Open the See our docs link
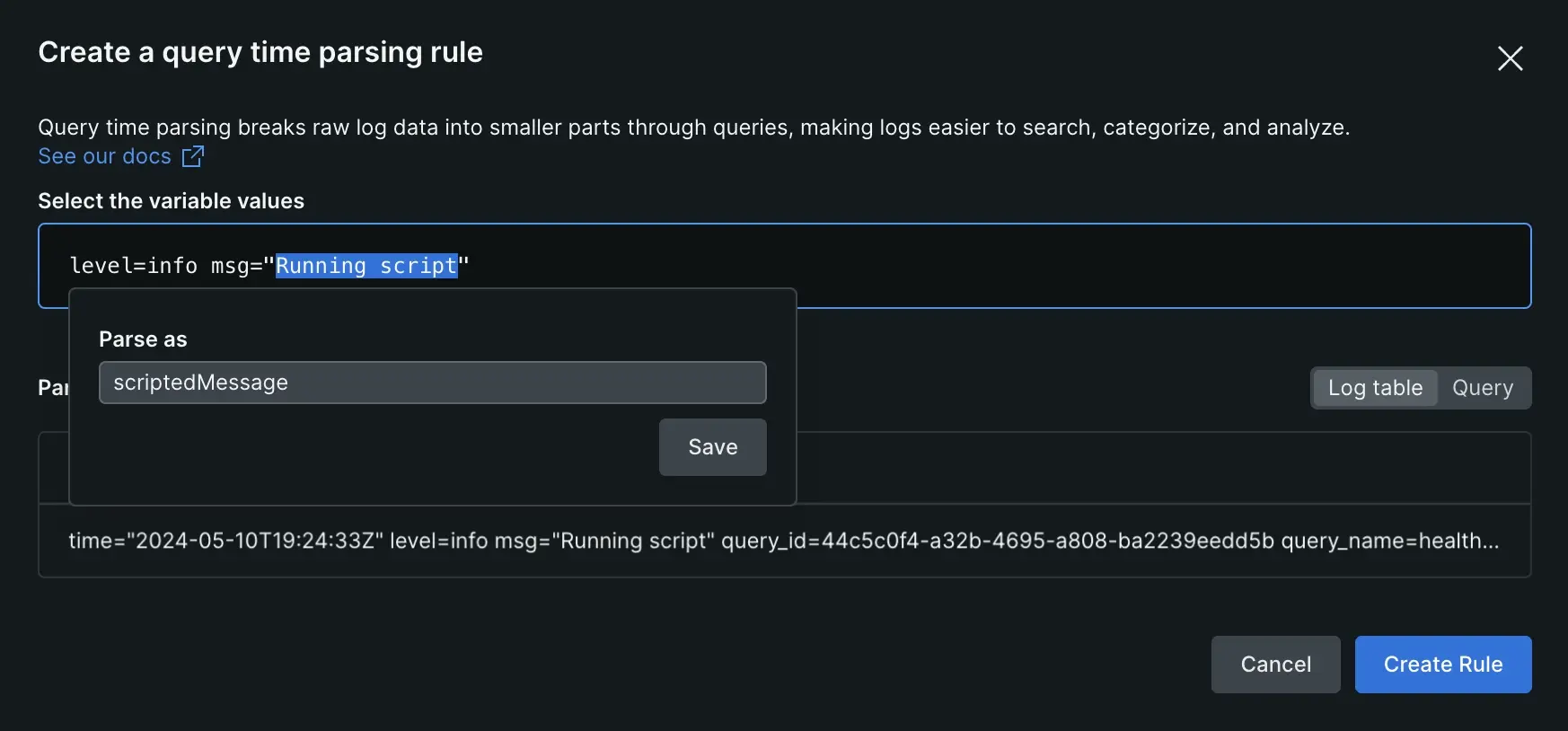 [104, 156]
